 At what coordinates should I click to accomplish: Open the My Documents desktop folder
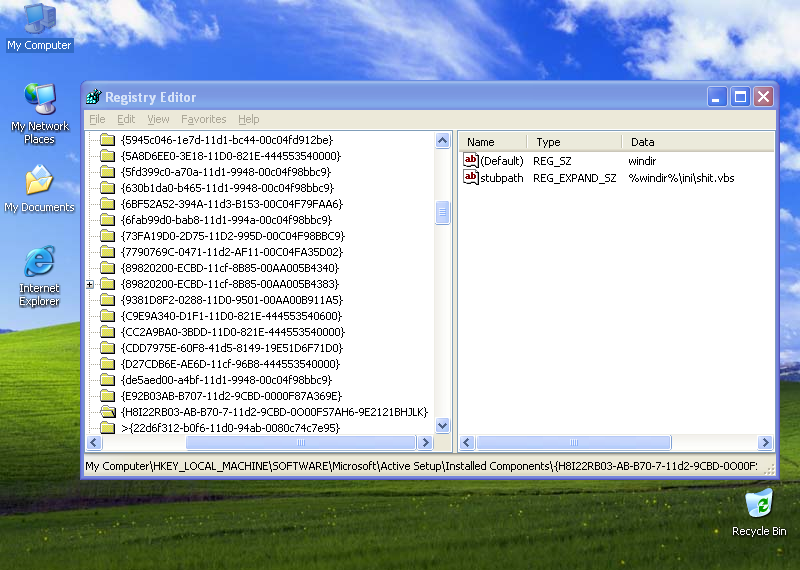coord(39,182)
